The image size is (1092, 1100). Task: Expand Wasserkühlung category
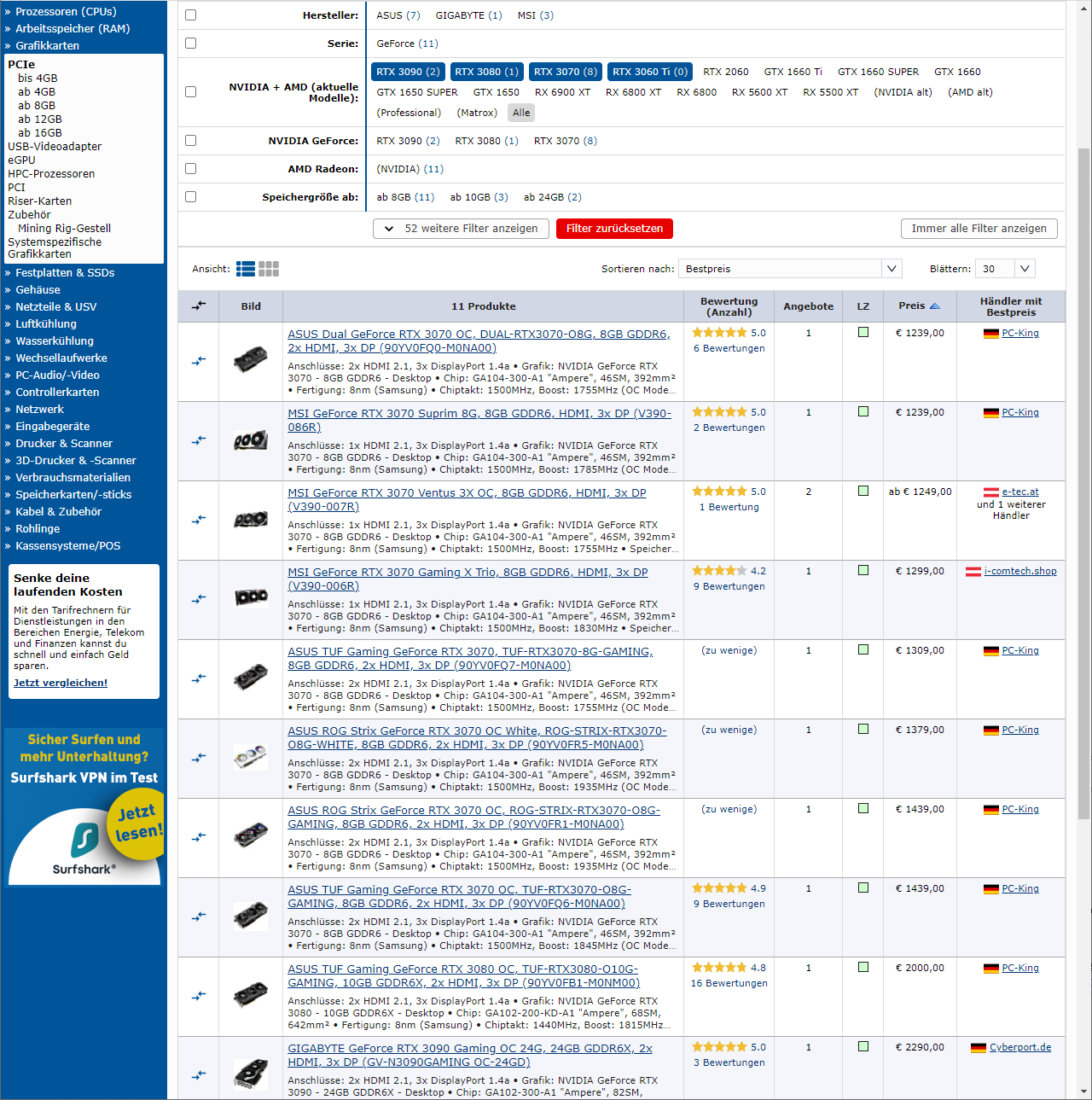55,341
